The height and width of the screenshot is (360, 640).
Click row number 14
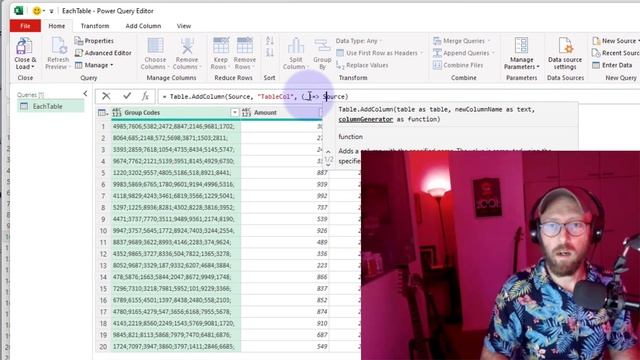coord(103,277)
